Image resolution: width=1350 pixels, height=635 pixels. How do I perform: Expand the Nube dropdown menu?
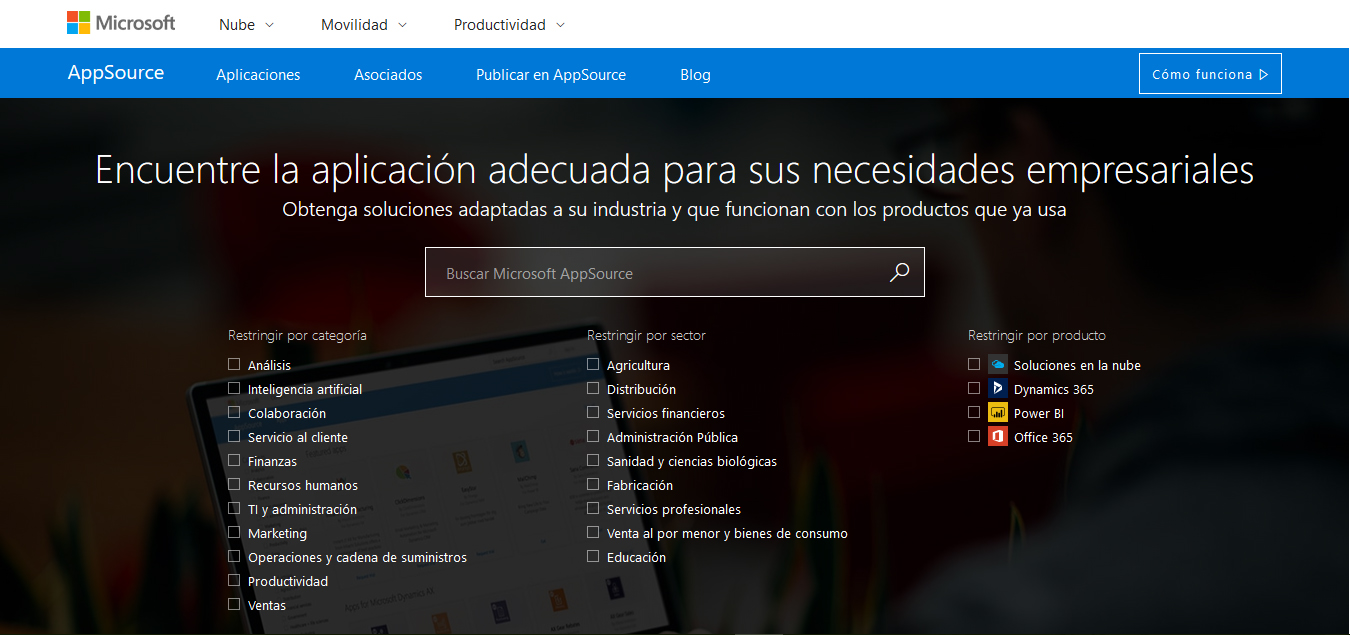click(246, 24)
